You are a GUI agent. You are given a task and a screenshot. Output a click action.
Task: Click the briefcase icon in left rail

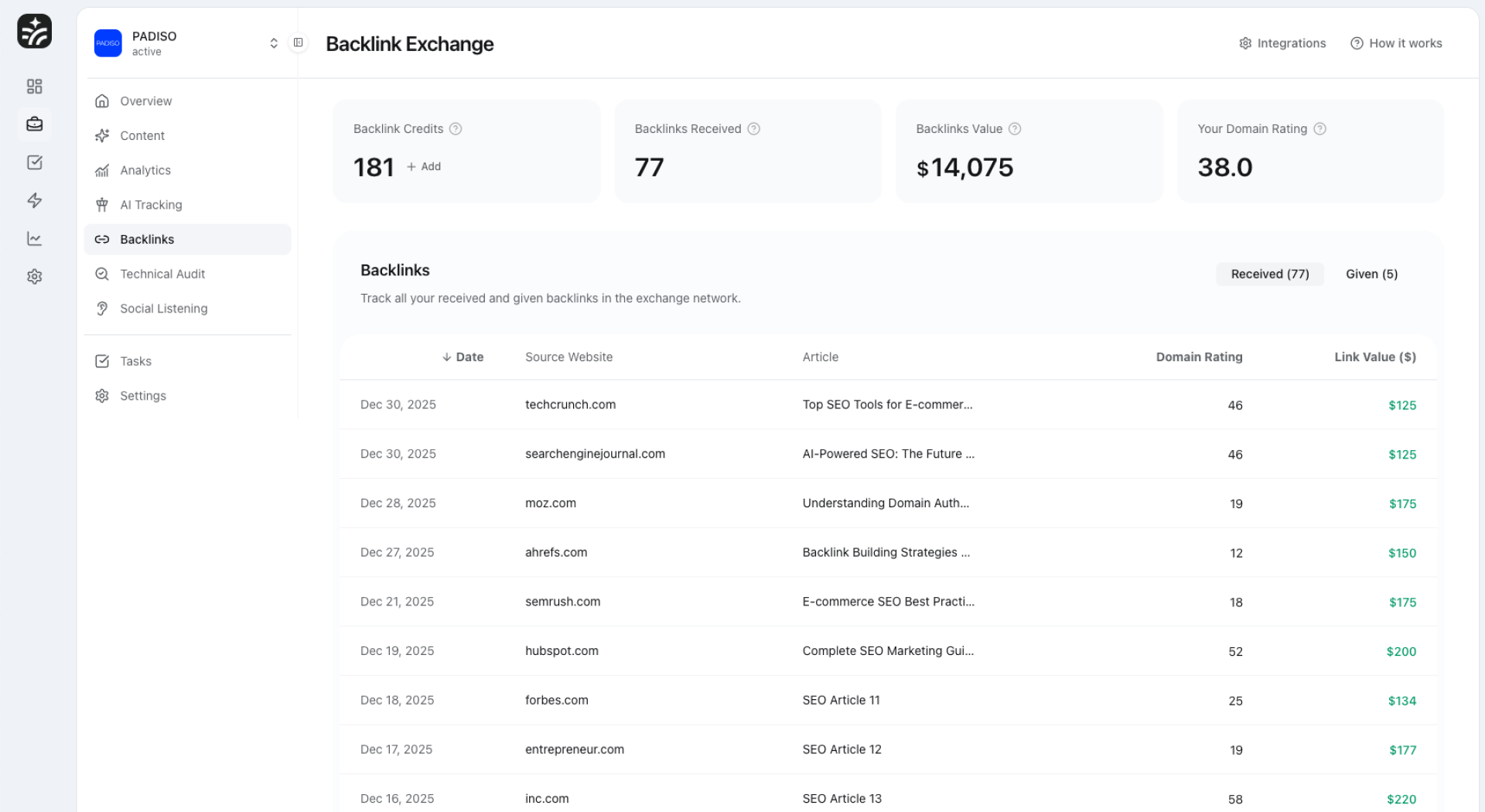[34, 124]
